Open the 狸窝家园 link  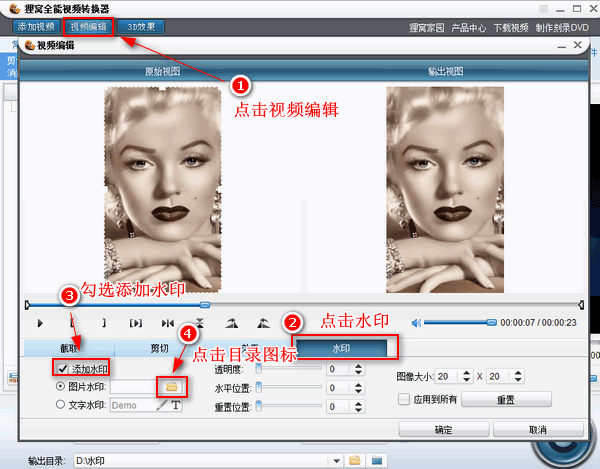pos(427,28)
